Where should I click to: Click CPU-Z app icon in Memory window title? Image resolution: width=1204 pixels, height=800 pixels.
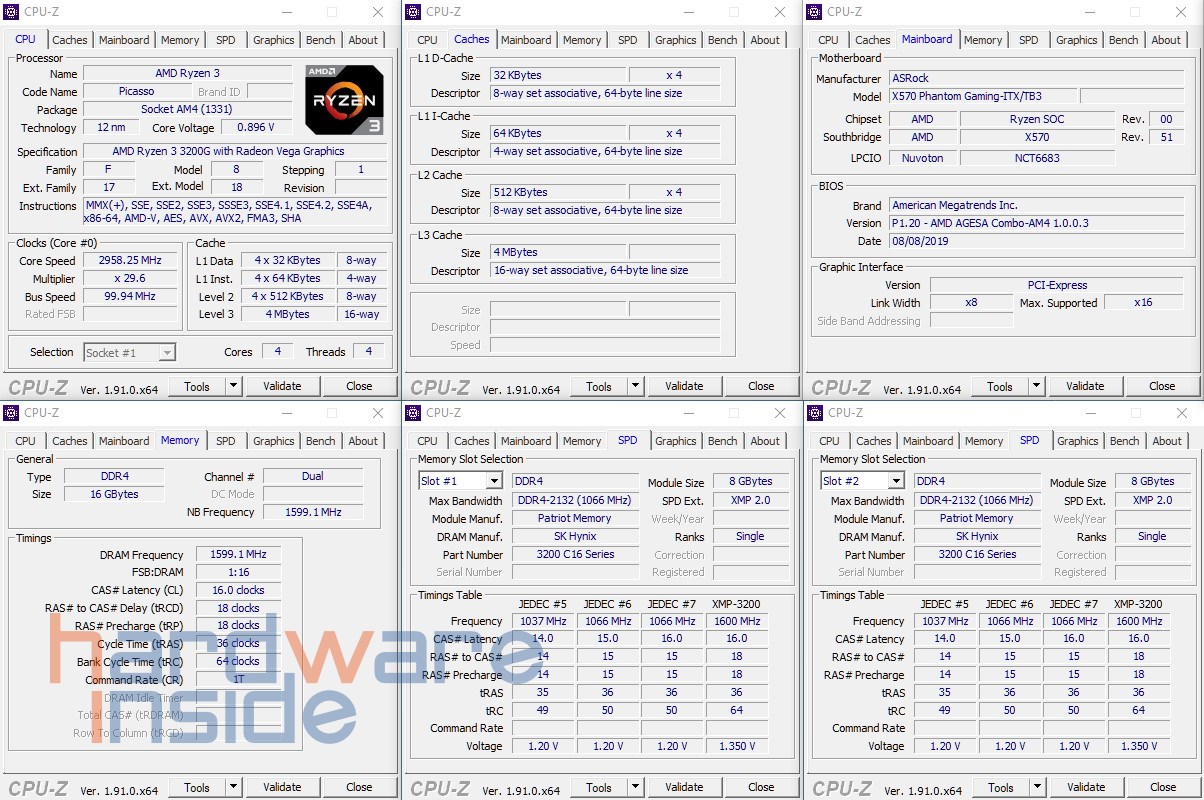tap(11, 413)
